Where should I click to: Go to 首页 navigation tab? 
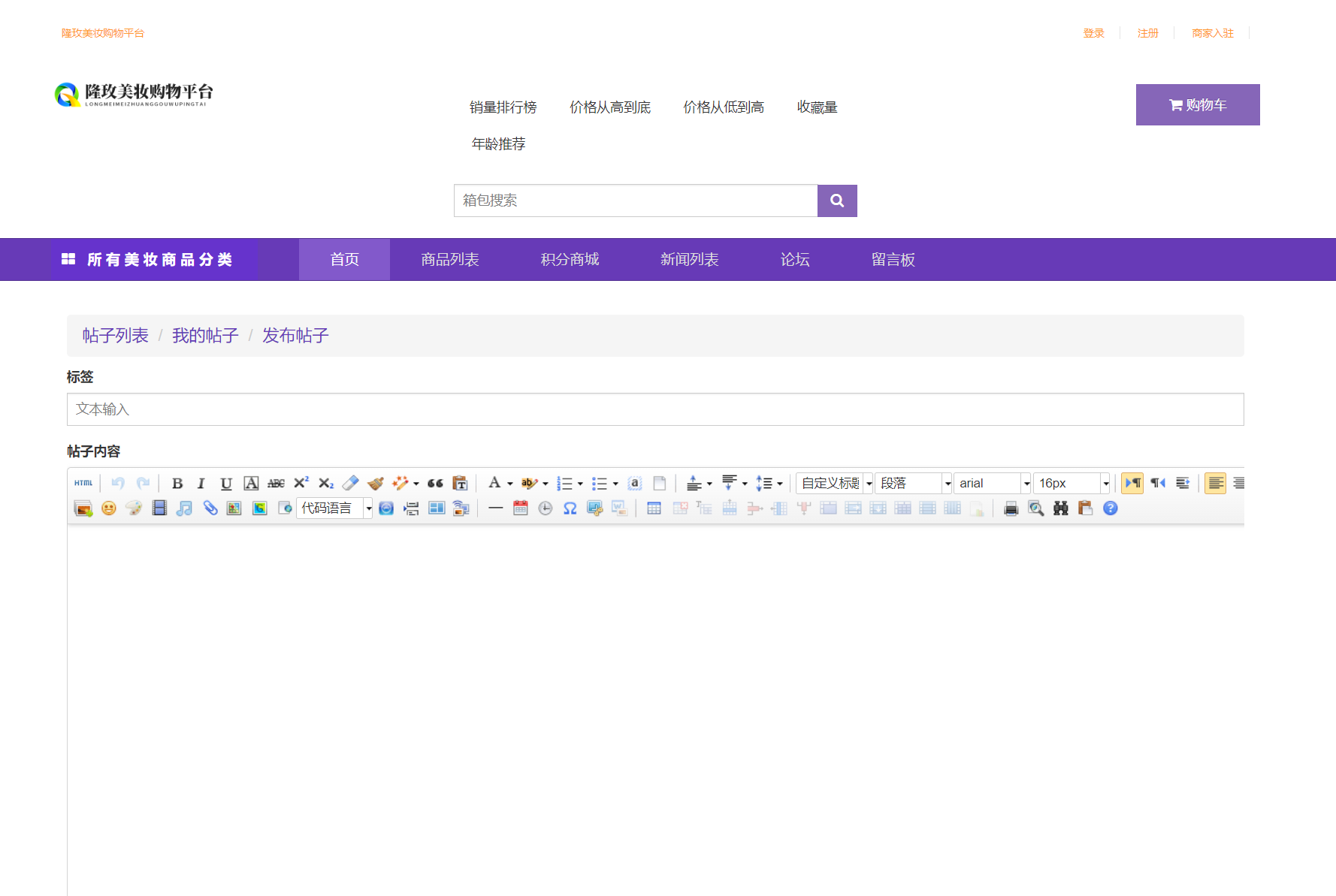344,260
